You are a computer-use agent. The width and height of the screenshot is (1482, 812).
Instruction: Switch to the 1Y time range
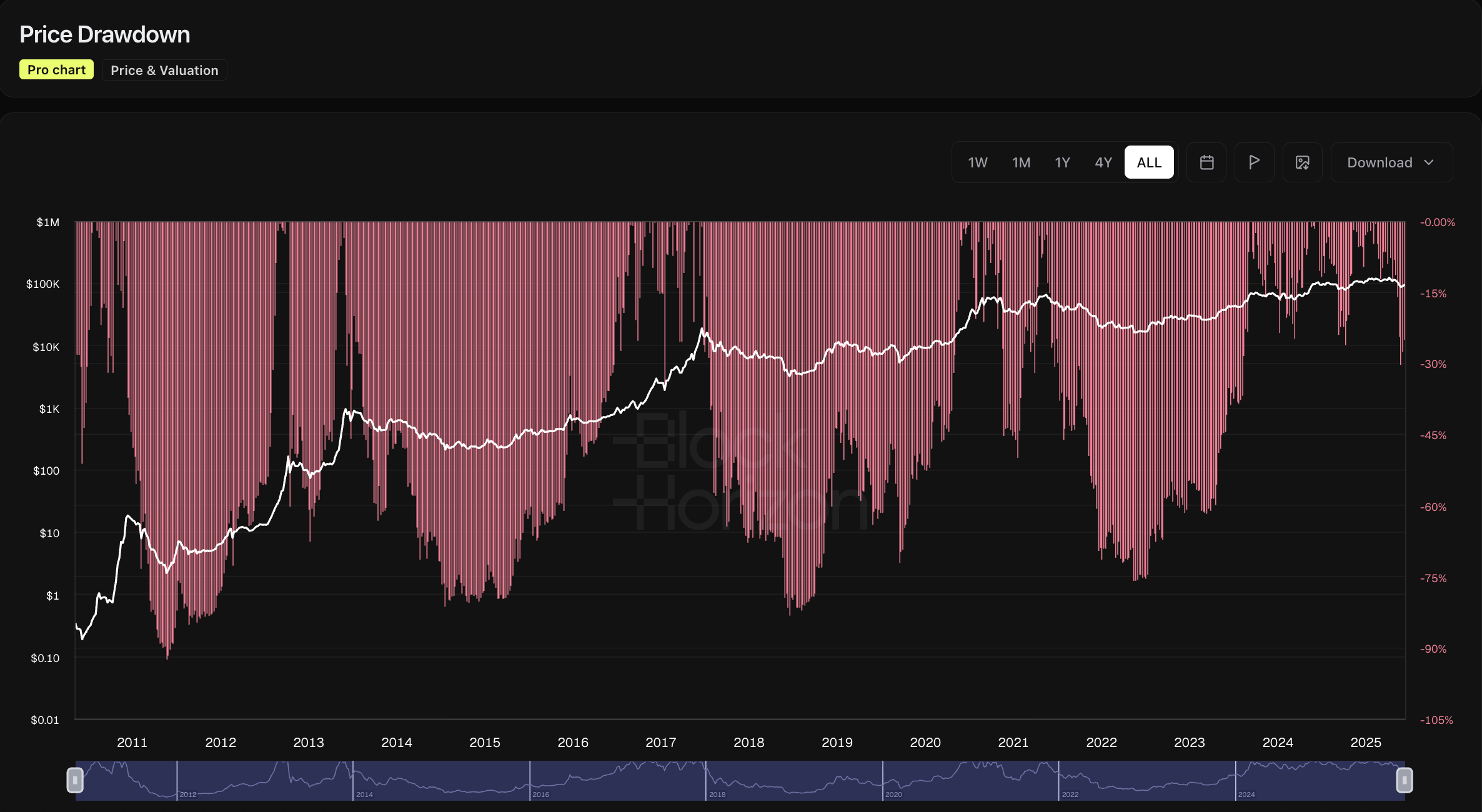1062,162
